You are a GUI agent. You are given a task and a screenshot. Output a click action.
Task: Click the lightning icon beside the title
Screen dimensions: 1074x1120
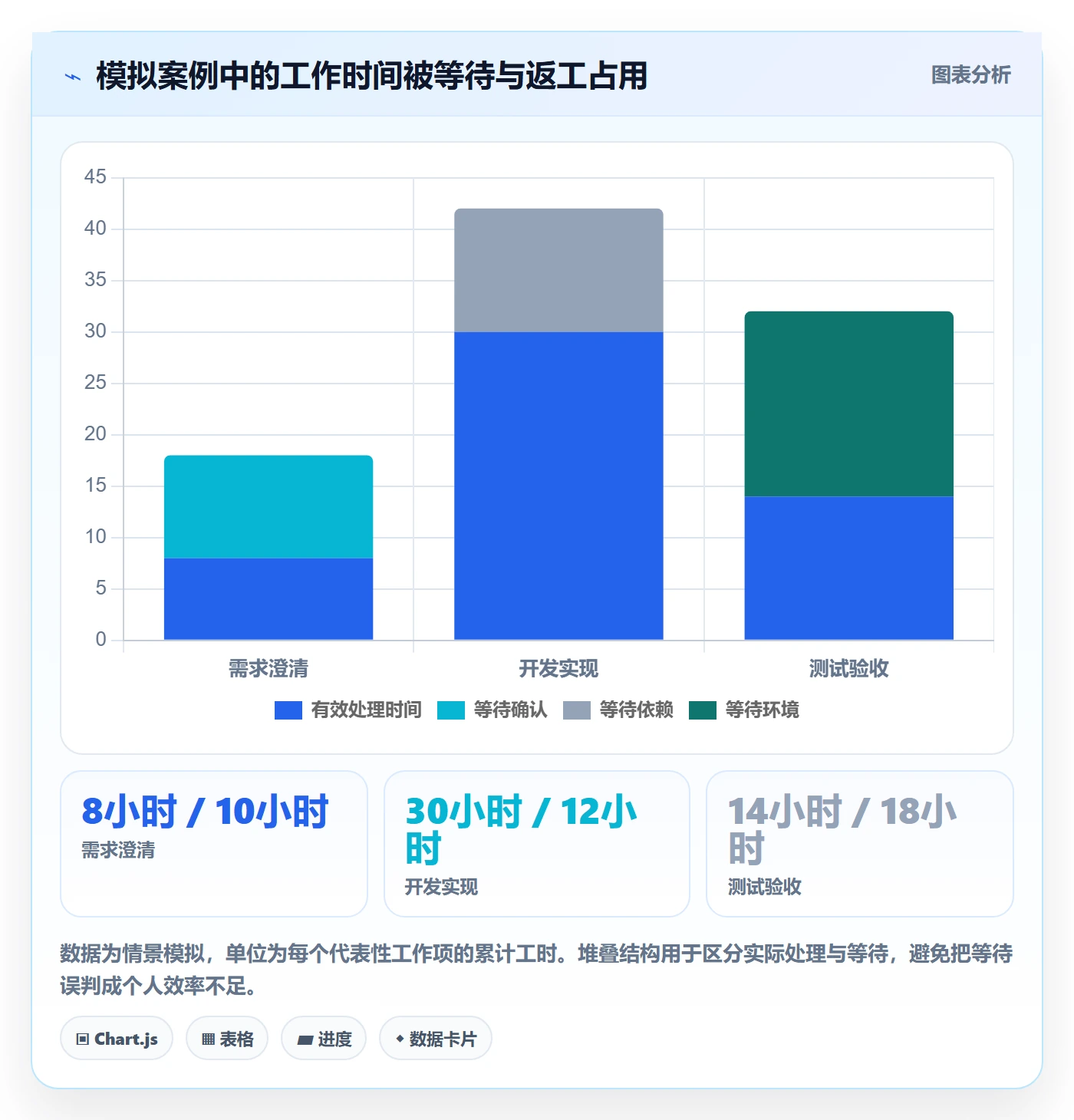73,77
